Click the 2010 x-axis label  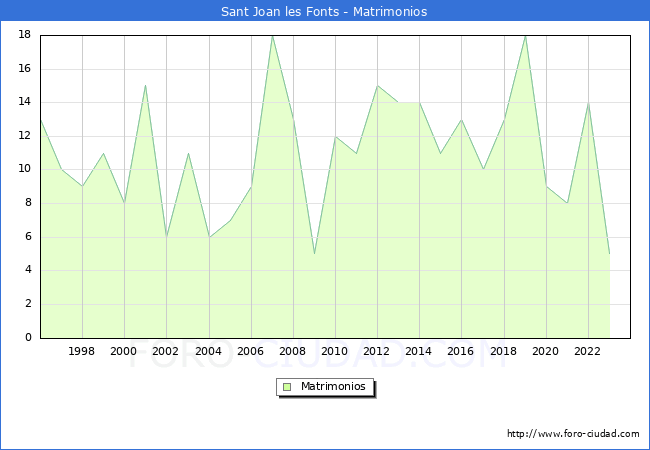point(335,351)
